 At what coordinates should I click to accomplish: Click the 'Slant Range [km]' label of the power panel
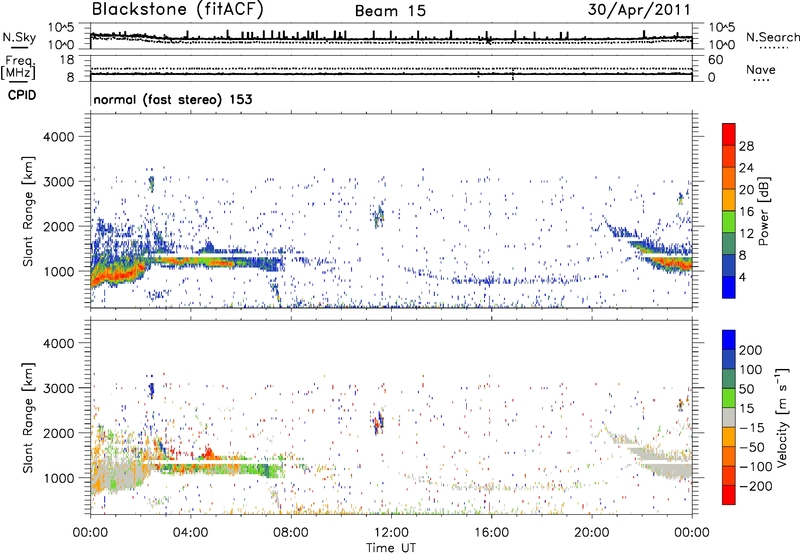pyautogui.click(x=28, y=211)
